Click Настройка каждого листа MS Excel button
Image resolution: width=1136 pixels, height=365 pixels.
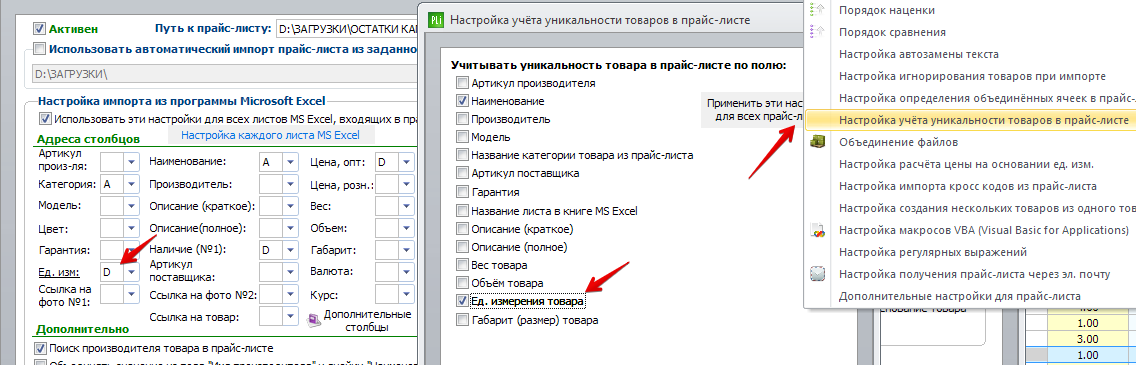[x=270, y=135]
